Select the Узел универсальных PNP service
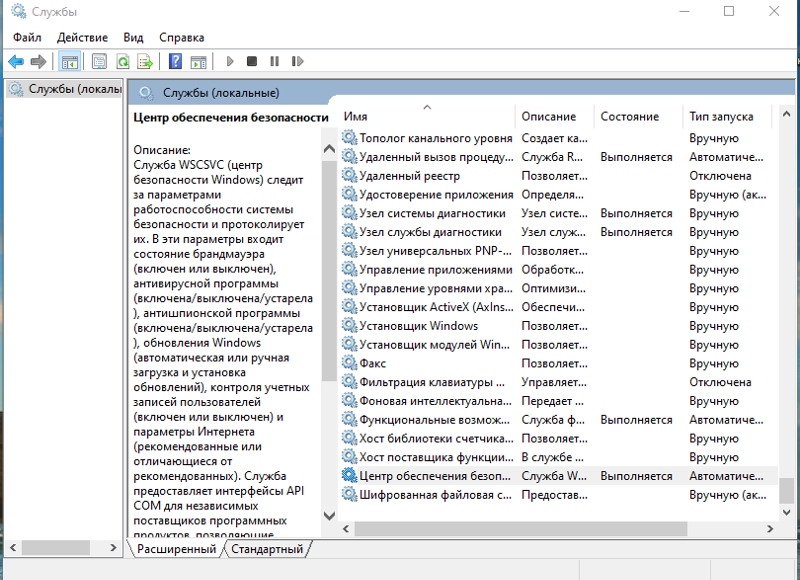Image resolution: width=800 pixels, height=580 pixels. 560,250
